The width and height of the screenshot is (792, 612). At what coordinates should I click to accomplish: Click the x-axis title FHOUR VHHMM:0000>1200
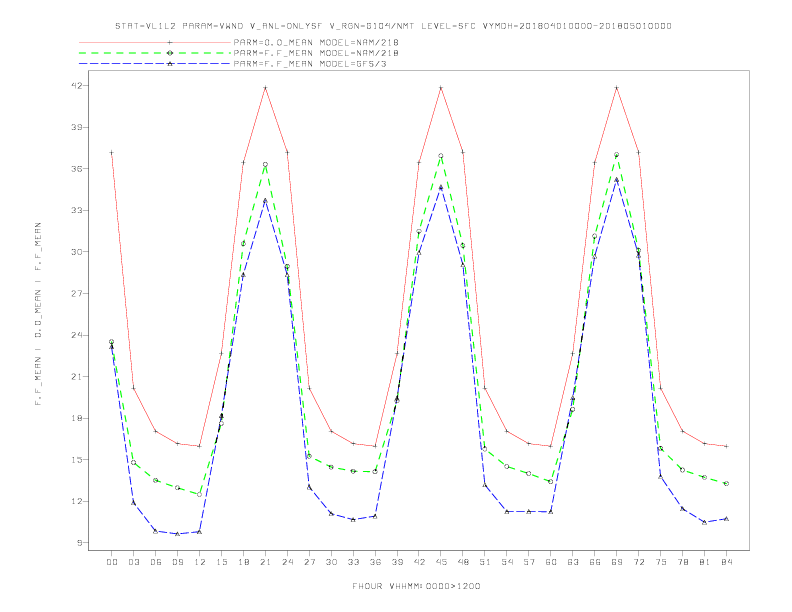(x=416, y=586)
